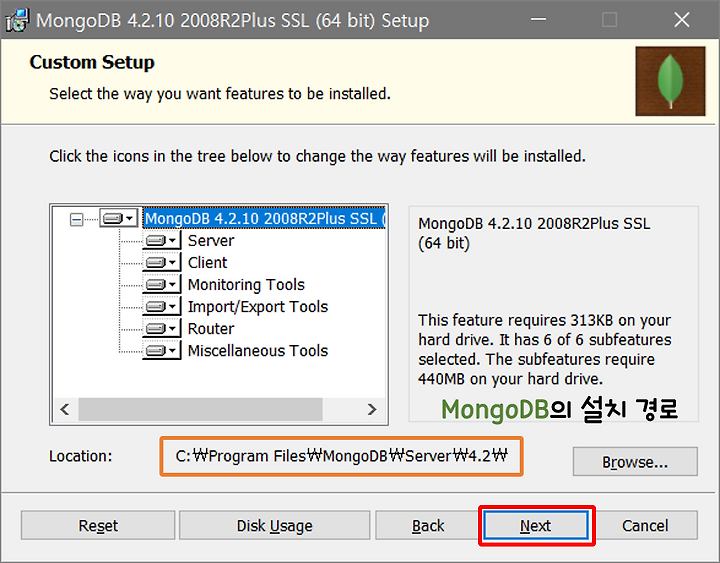This screenshot has height=563, width=720.
Task: Open the root MongoDB feature install-state dropdown
Action: pyautogui.click(x=118, y=219)
